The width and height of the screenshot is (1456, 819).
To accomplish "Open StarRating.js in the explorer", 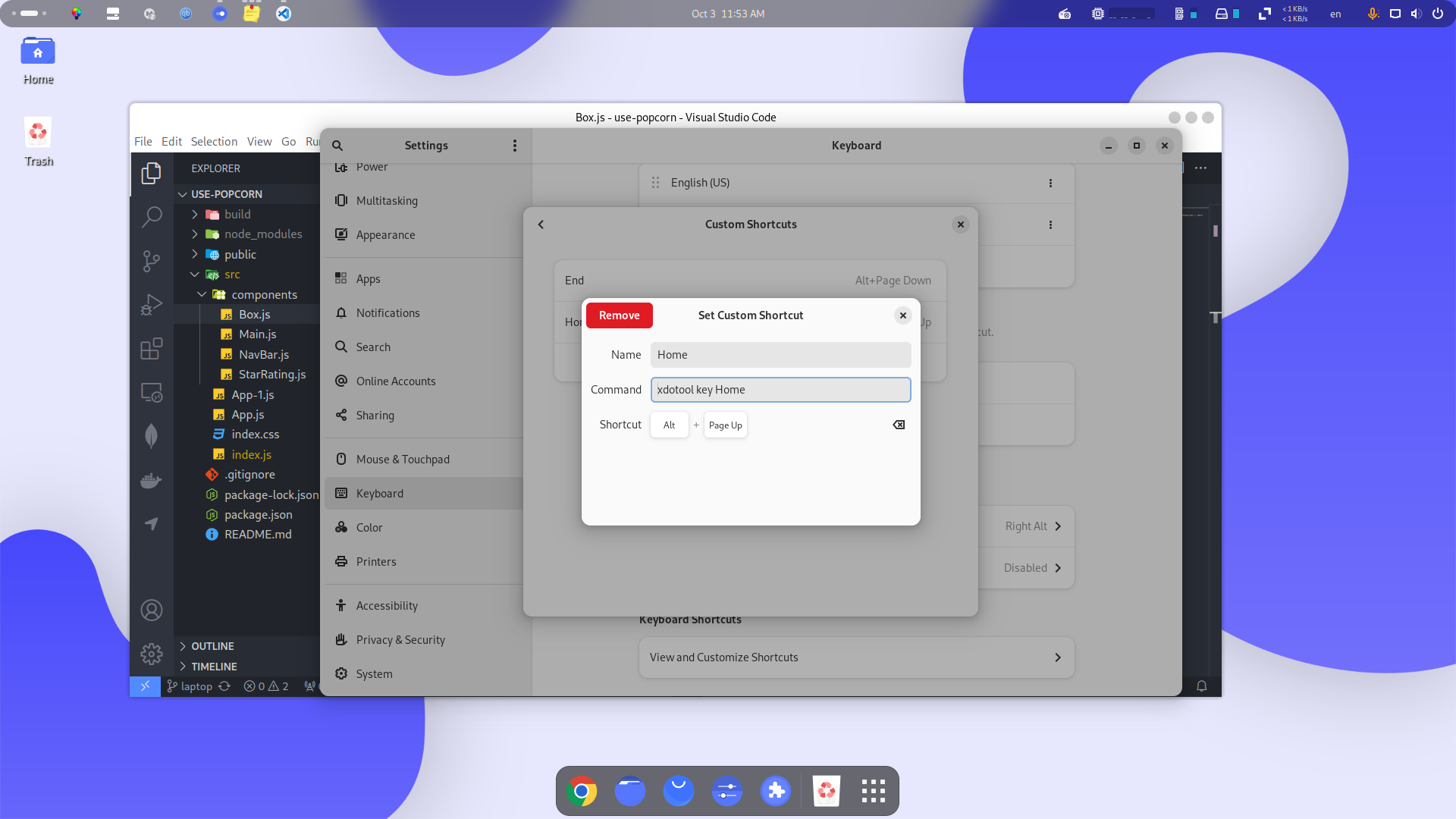I will 271,375.
